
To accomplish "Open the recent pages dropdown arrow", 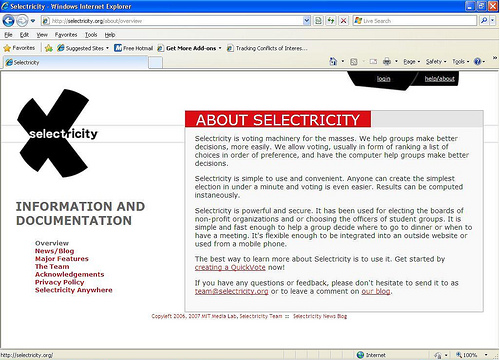I will 33,21.
